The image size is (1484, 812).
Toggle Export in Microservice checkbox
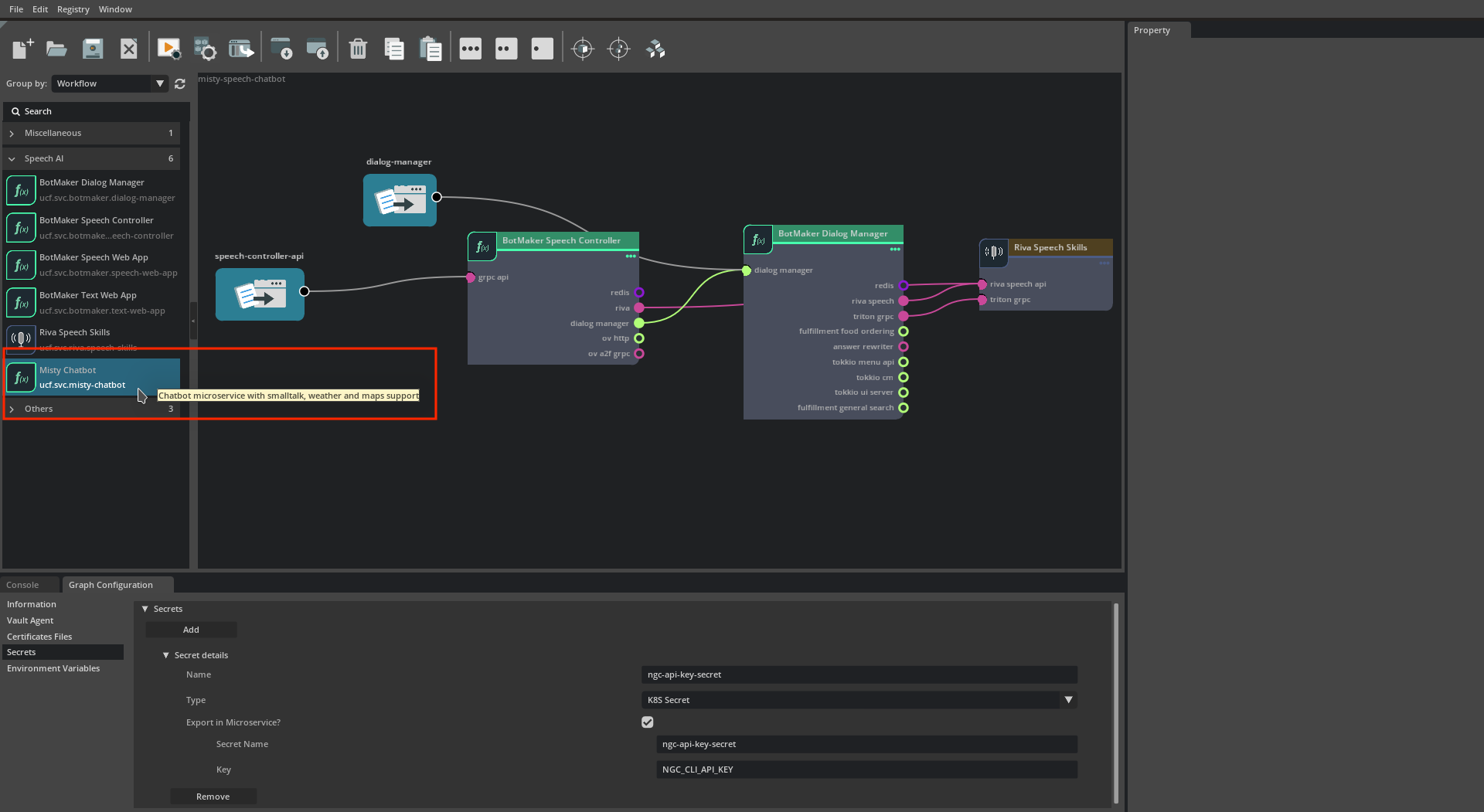648,722
